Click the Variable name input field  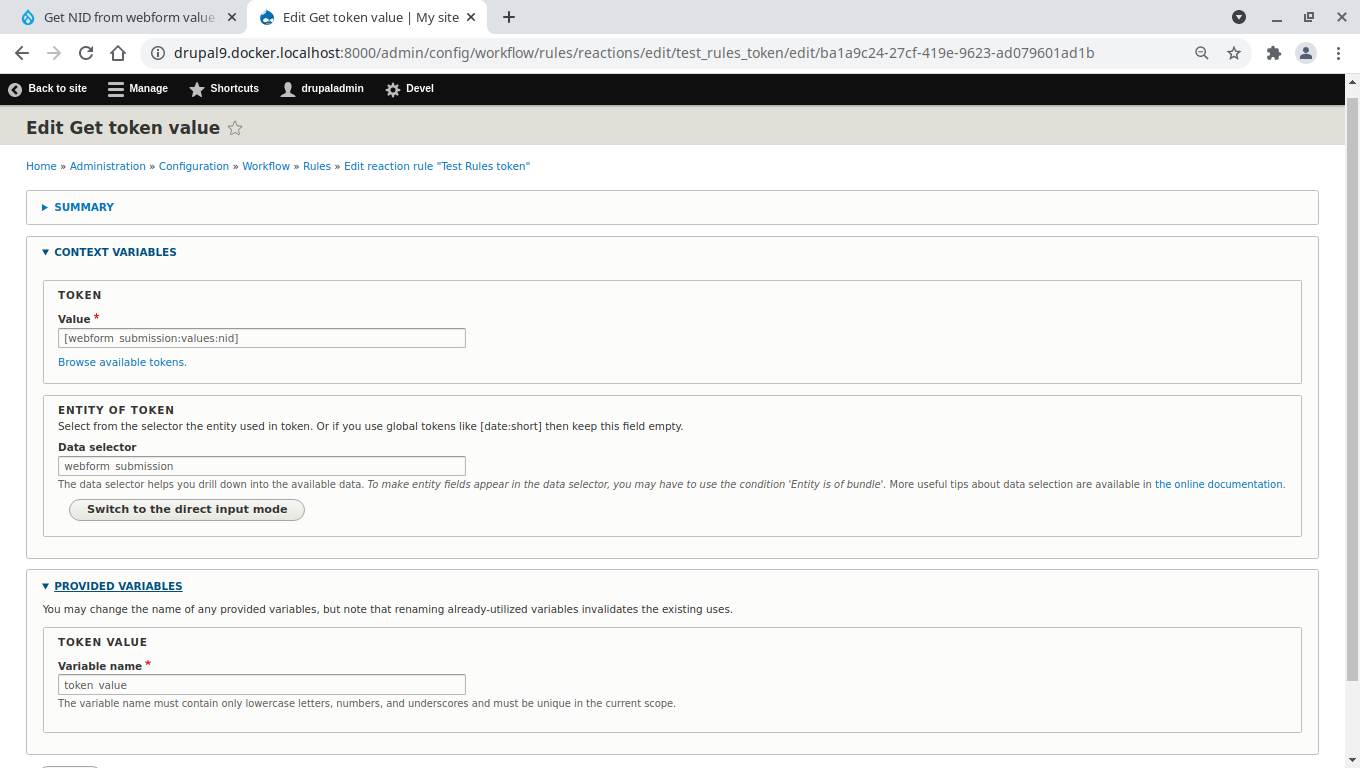[261, 684]
